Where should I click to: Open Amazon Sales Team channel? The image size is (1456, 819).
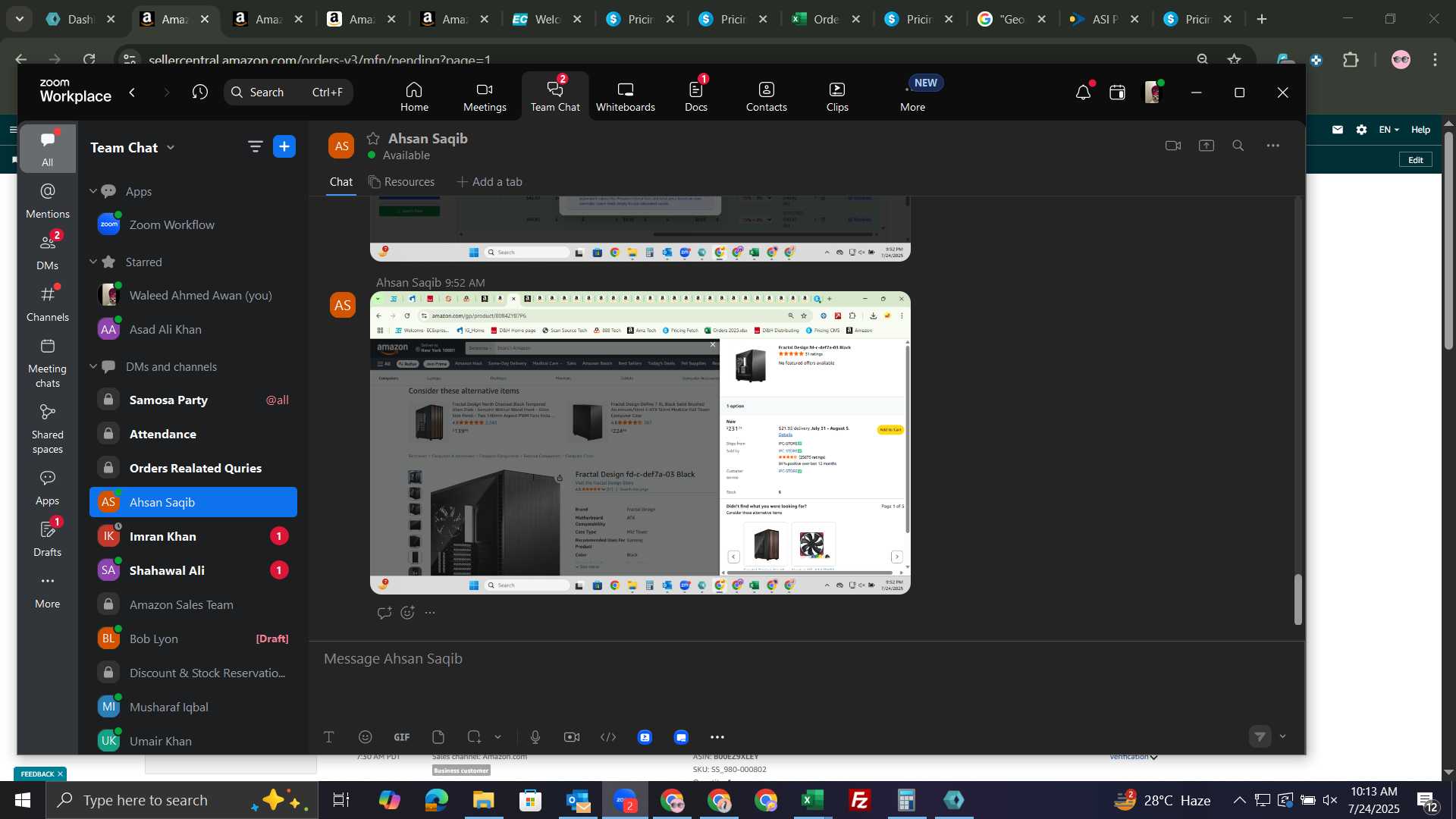193,604
